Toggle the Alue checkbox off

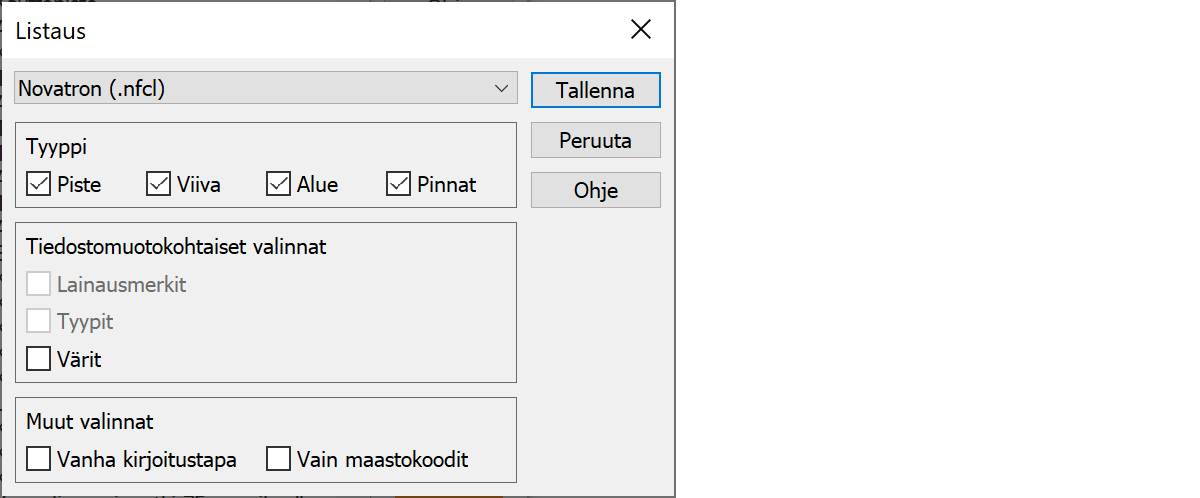279,185
